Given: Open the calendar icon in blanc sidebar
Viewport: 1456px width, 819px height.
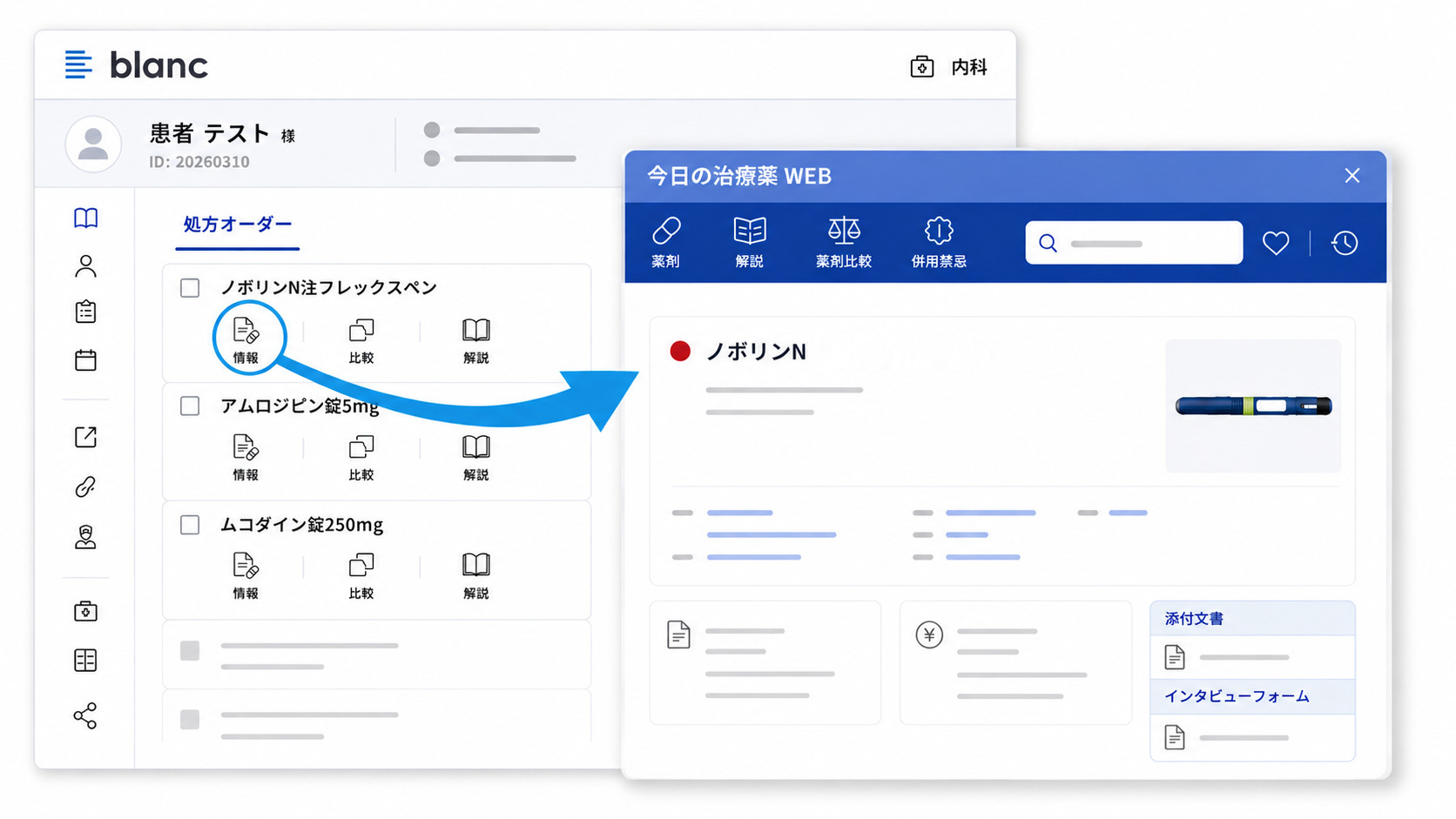Looking at the screenshot, I should click(85, 359).
